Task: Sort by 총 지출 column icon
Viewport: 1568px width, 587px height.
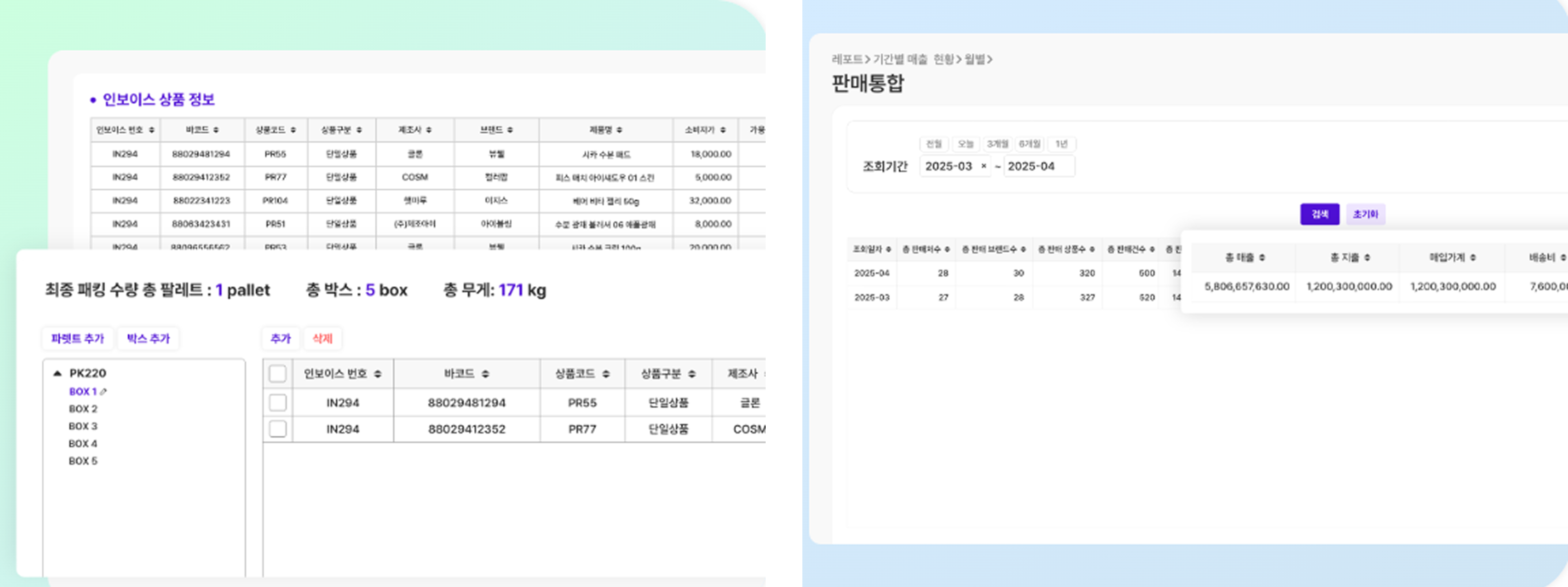Action: pos(1367,258)
